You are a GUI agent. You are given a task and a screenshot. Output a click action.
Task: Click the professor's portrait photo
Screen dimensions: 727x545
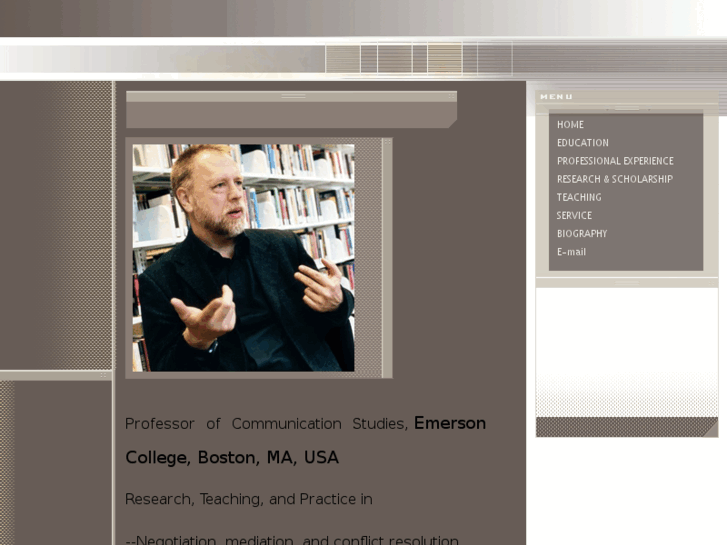coord(243,257)
